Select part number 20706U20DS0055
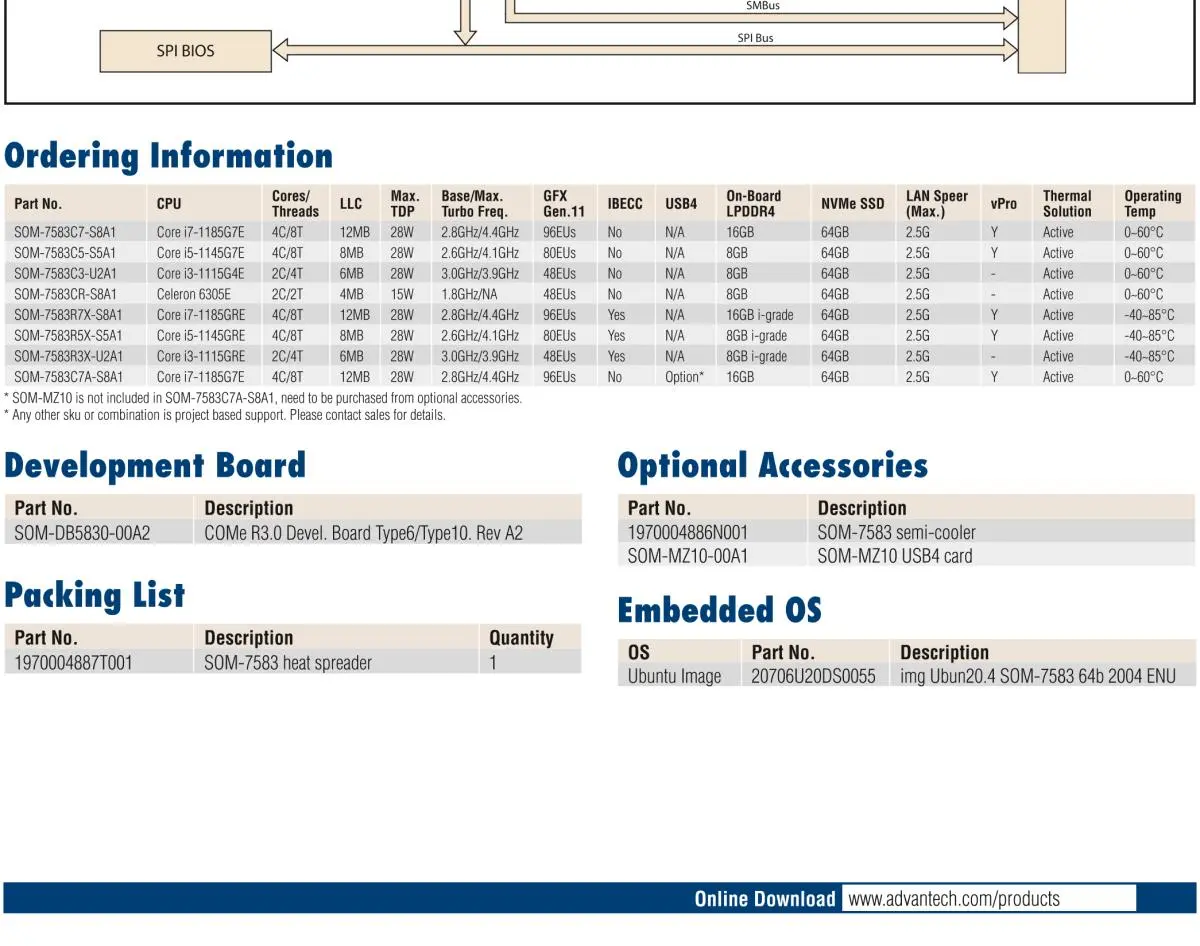Viewport: 1200px width, 946px height. pos(813,676)
